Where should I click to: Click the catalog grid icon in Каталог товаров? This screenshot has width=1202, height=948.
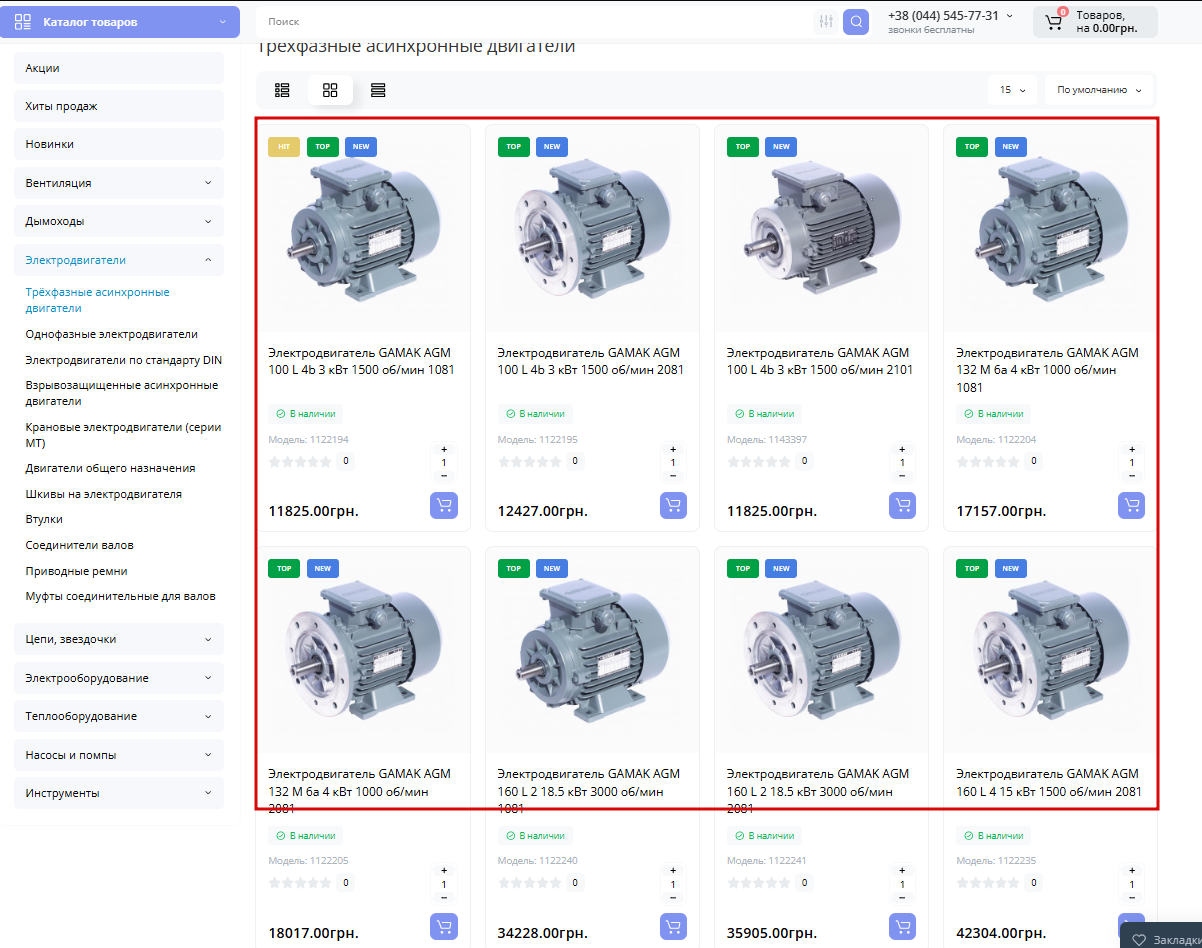[x=24, y=22]
